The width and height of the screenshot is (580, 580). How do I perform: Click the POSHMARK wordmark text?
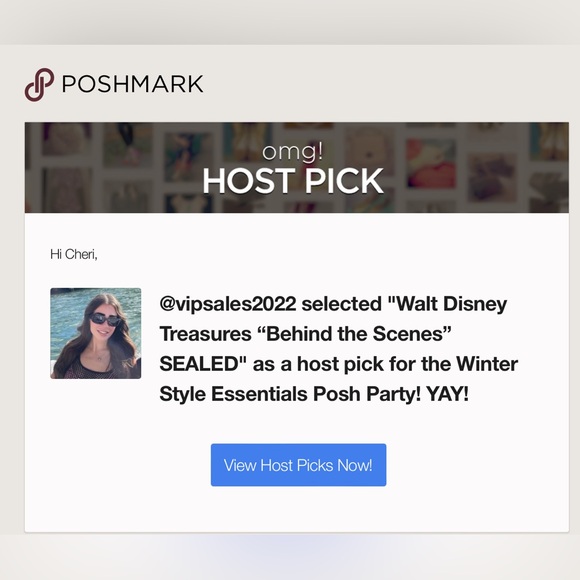click(132, 84)
